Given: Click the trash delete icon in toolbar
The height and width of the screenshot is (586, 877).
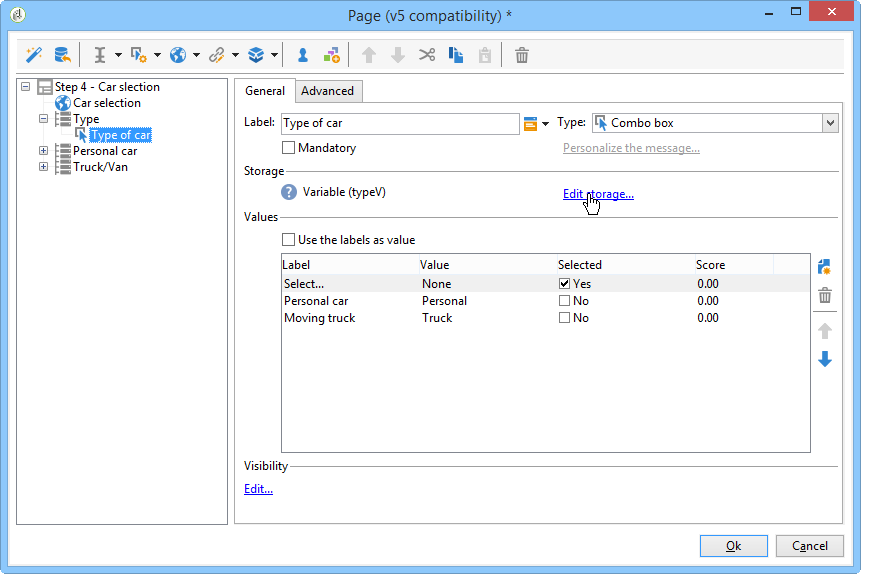Looking at the screenshot, I should point(522,55).
